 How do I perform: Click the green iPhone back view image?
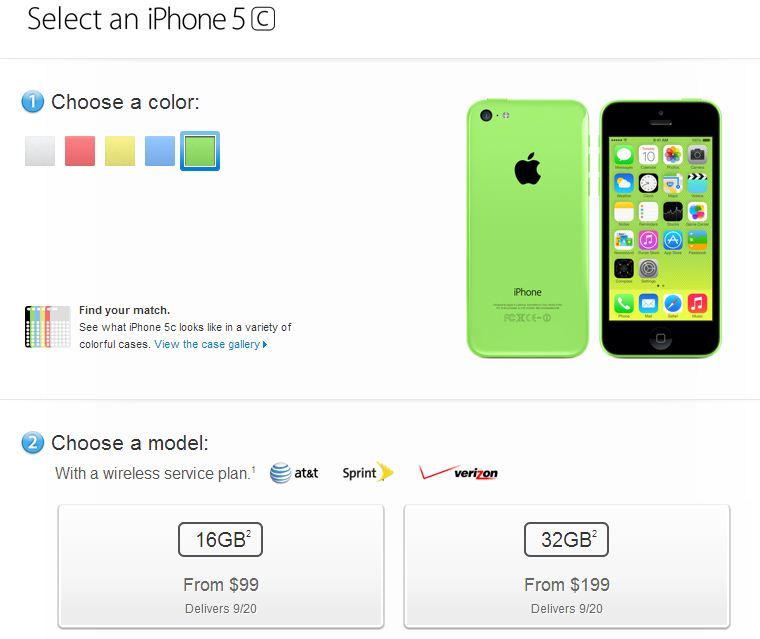point(528,229)
